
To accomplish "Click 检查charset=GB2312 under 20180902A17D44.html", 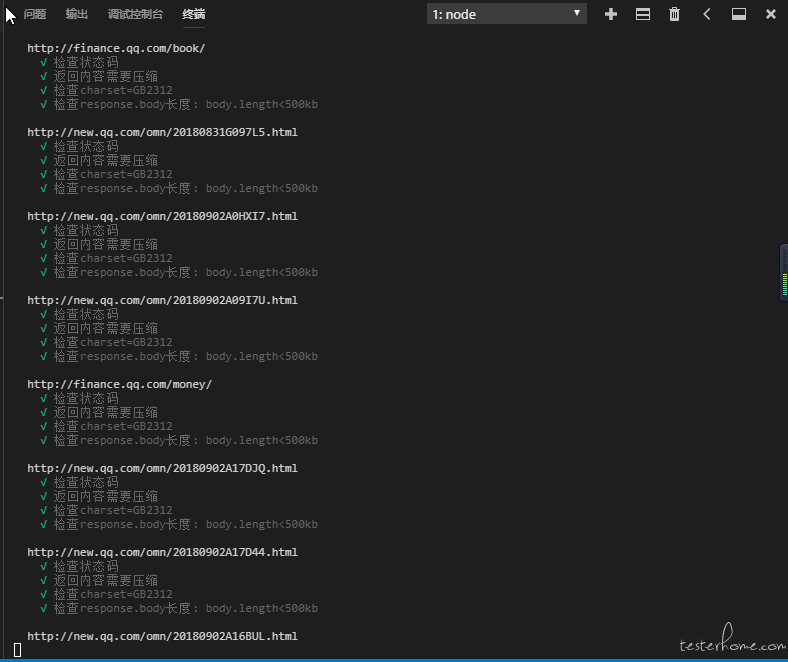I will tap(113, 594).
